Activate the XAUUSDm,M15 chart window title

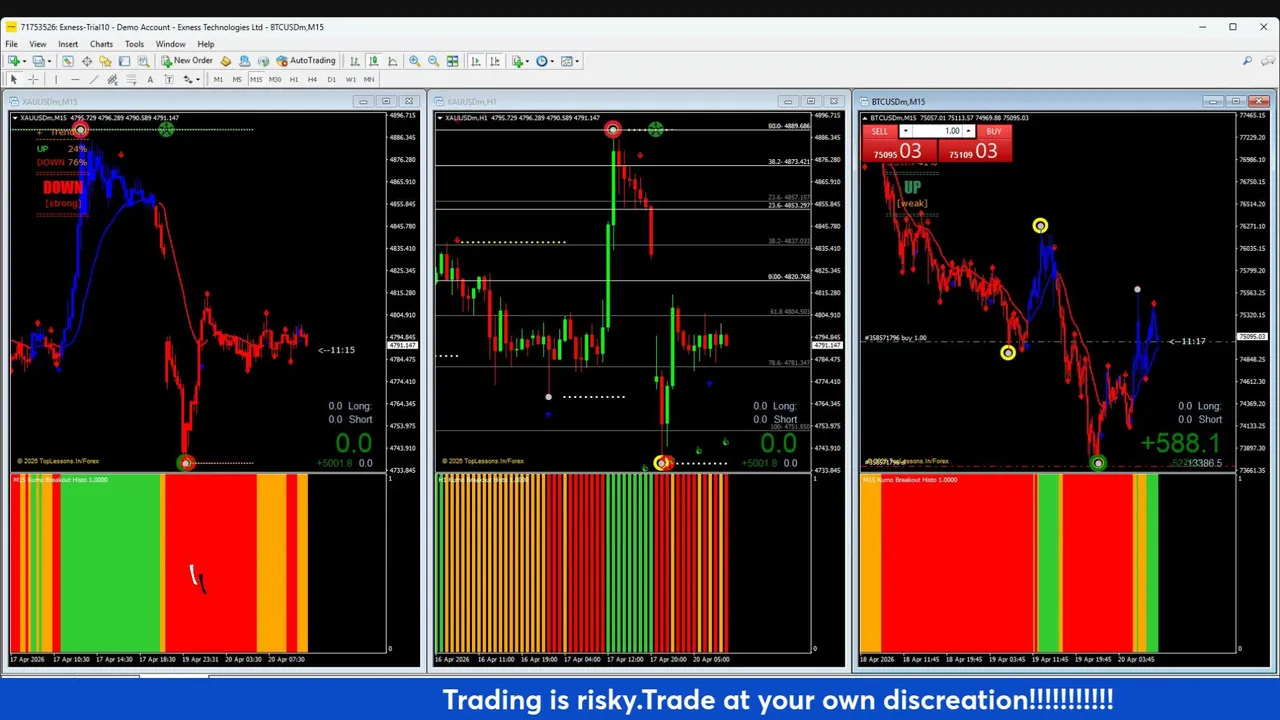50,101
